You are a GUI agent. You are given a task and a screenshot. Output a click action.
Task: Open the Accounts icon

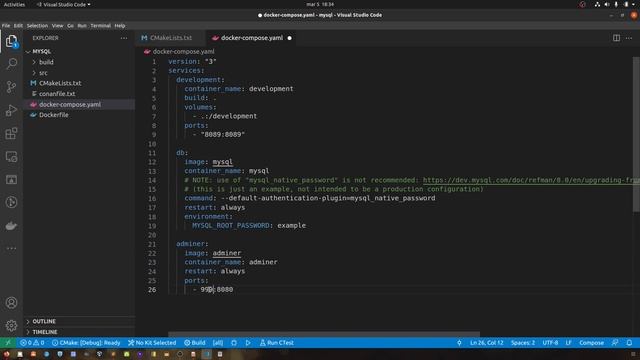point(11,303)
